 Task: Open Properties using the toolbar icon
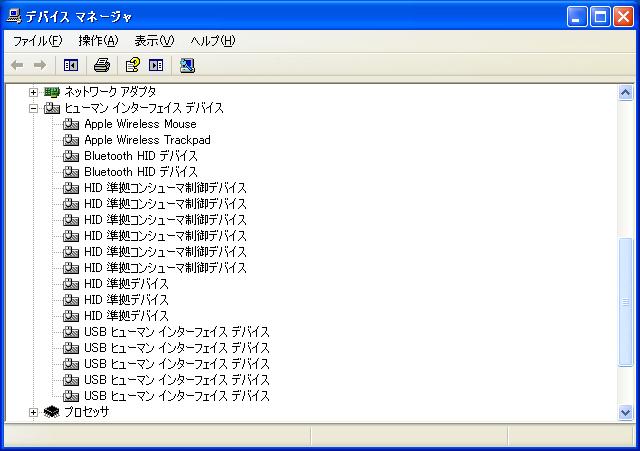(x=131, y=65)
